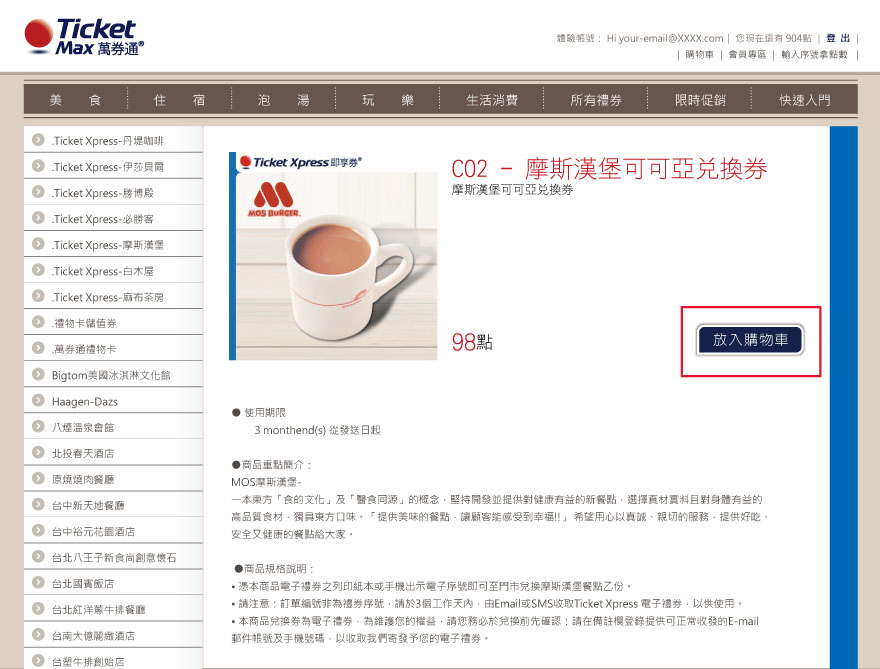880x669 pixels.
Task: Open the 住宿 menu
Action: click(180, 100)
